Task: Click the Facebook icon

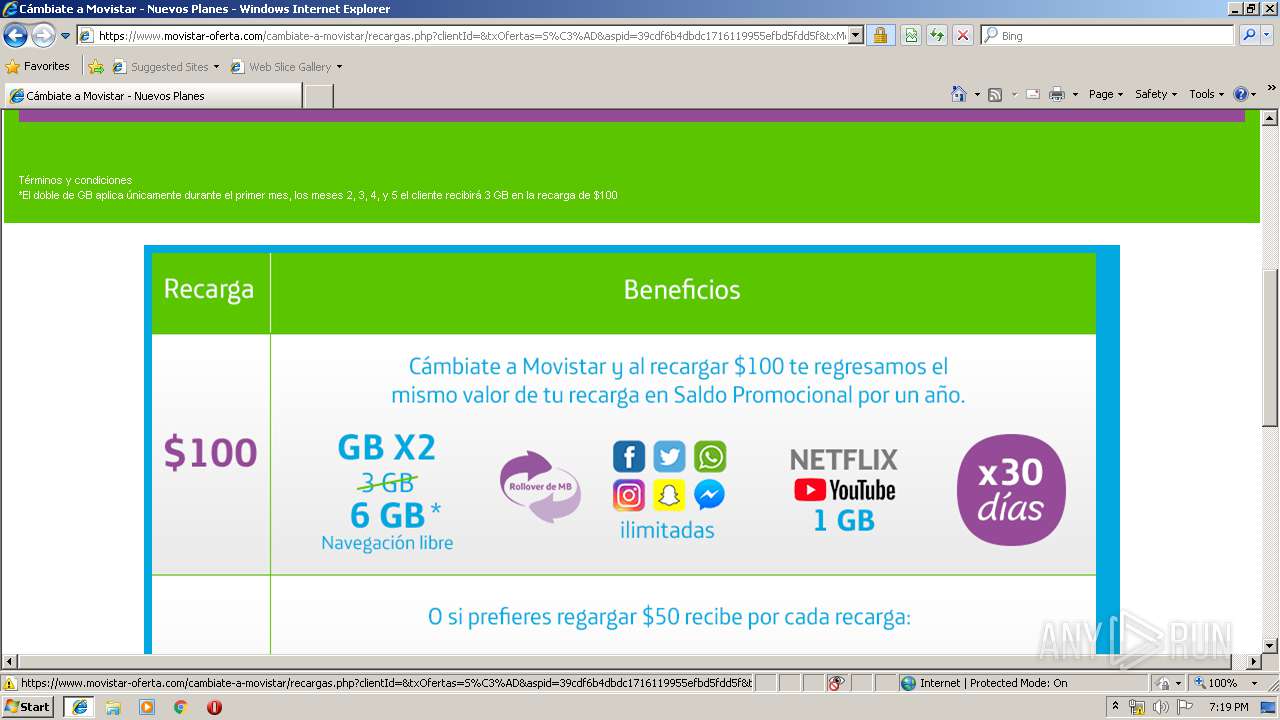Action: (629, 457)
